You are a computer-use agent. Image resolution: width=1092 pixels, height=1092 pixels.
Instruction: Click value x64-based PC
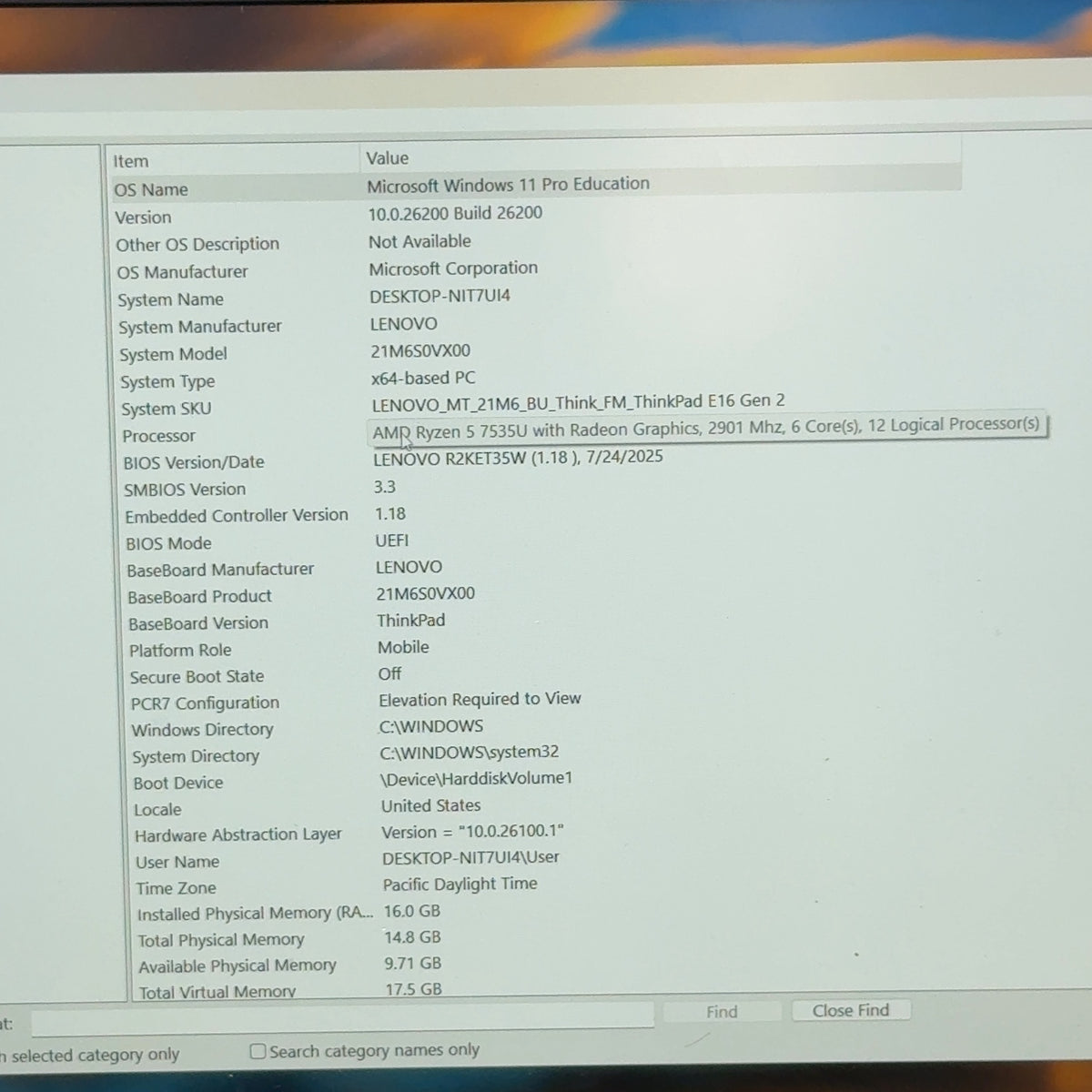pos(423,378)
